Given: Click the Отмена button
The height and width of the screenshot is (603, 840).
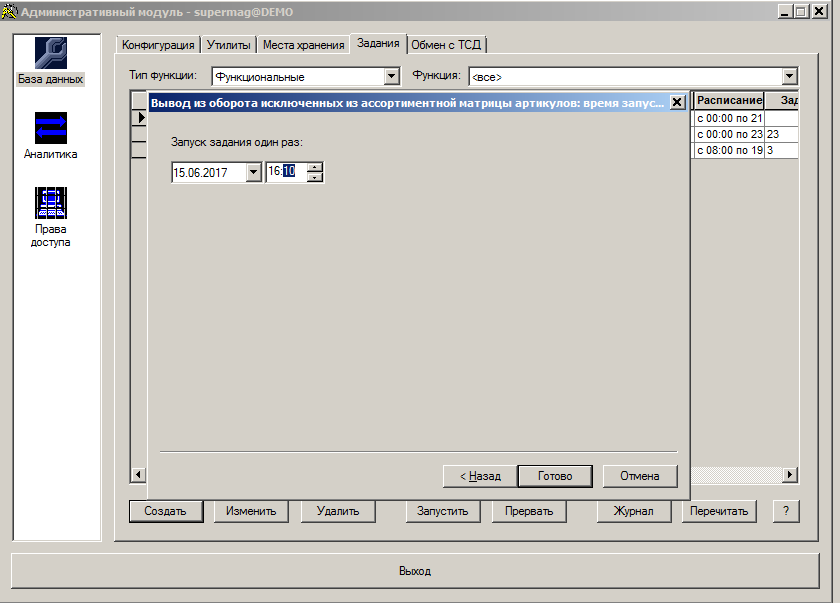Looking at the screenshot, I should pos(640,476).
